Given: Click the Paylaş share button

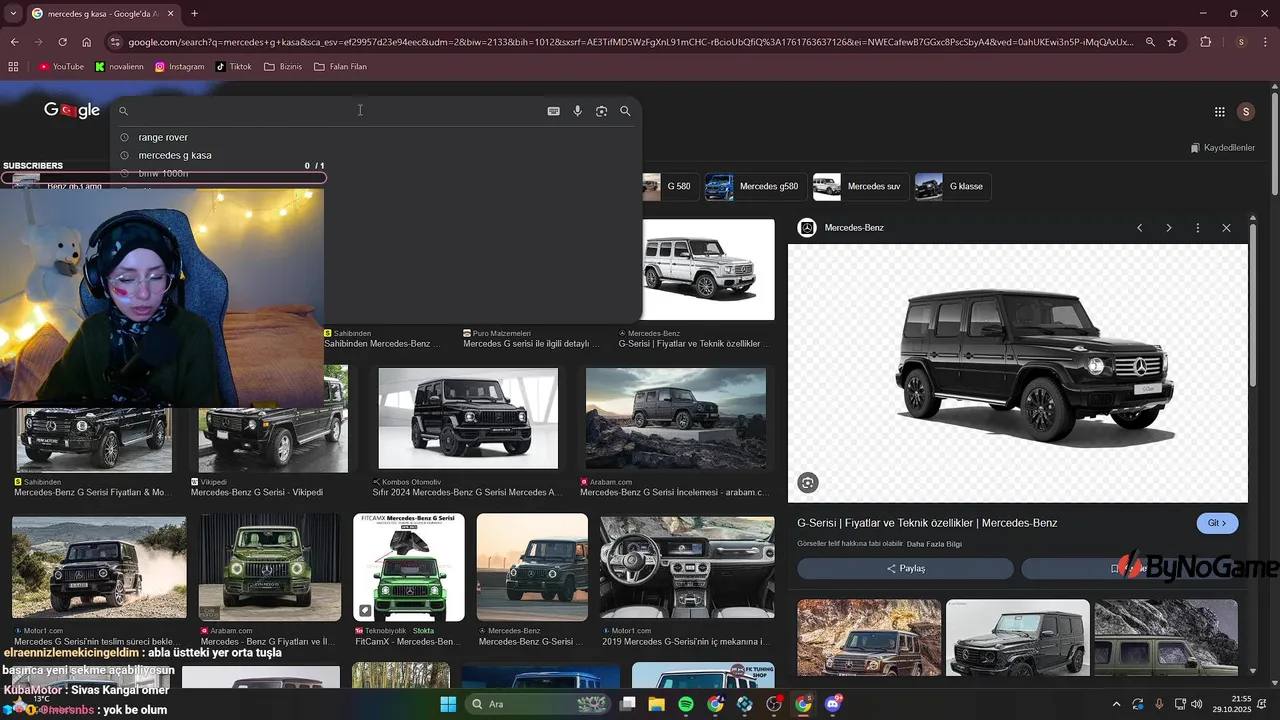Looking at the screenshot, I should pos(905,568).
